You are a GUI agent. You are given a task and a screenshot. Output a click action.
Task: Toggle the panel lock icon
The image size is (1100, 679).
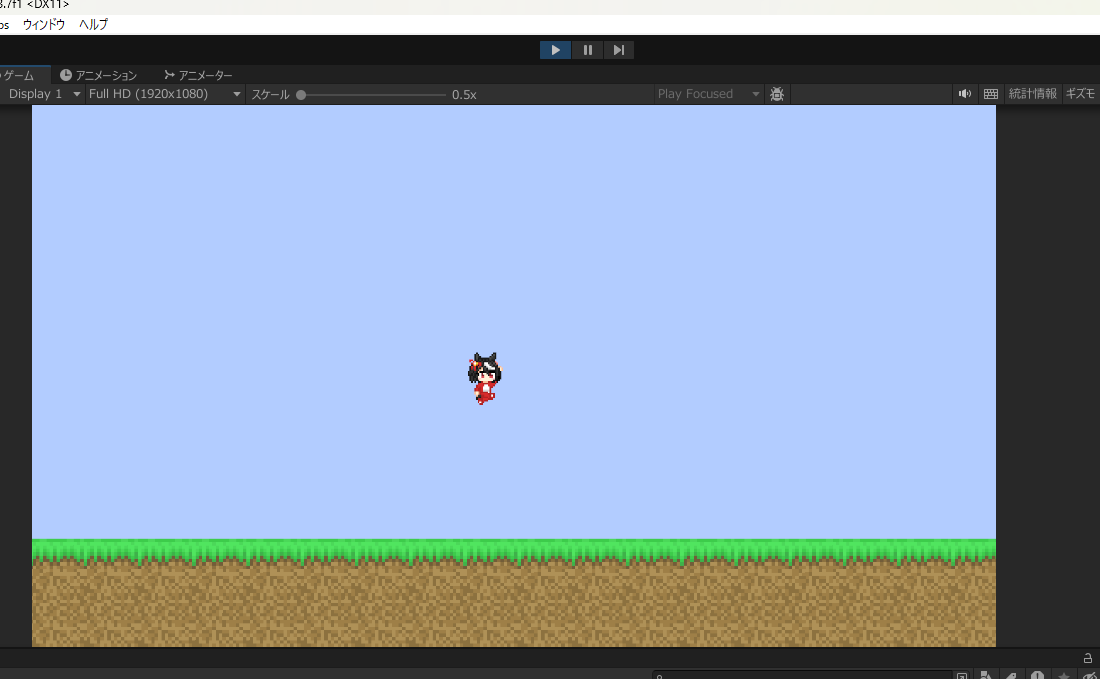click(1087, 658)
